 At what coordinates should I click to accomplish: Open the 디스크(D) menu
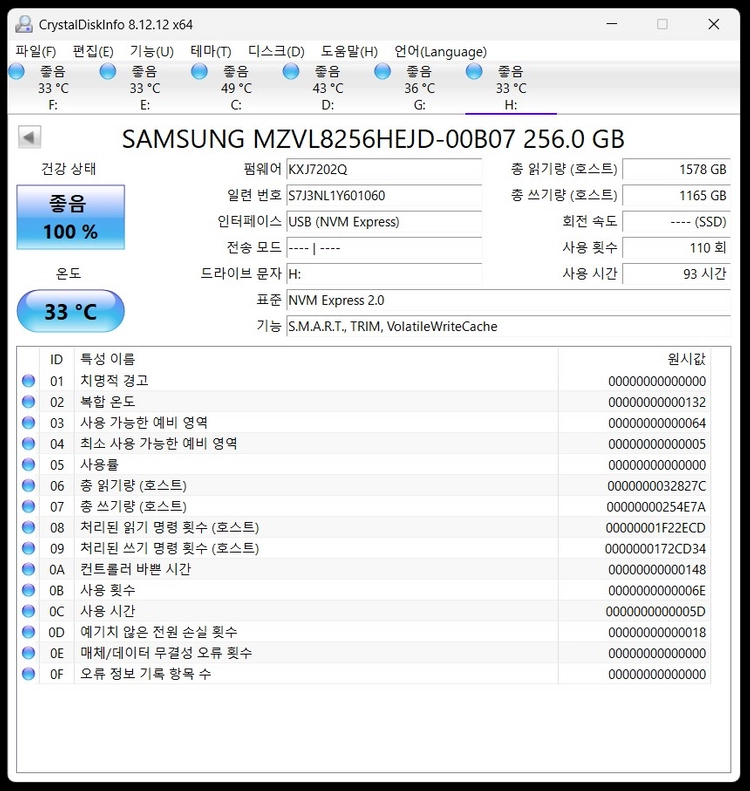tap(276, 51)
